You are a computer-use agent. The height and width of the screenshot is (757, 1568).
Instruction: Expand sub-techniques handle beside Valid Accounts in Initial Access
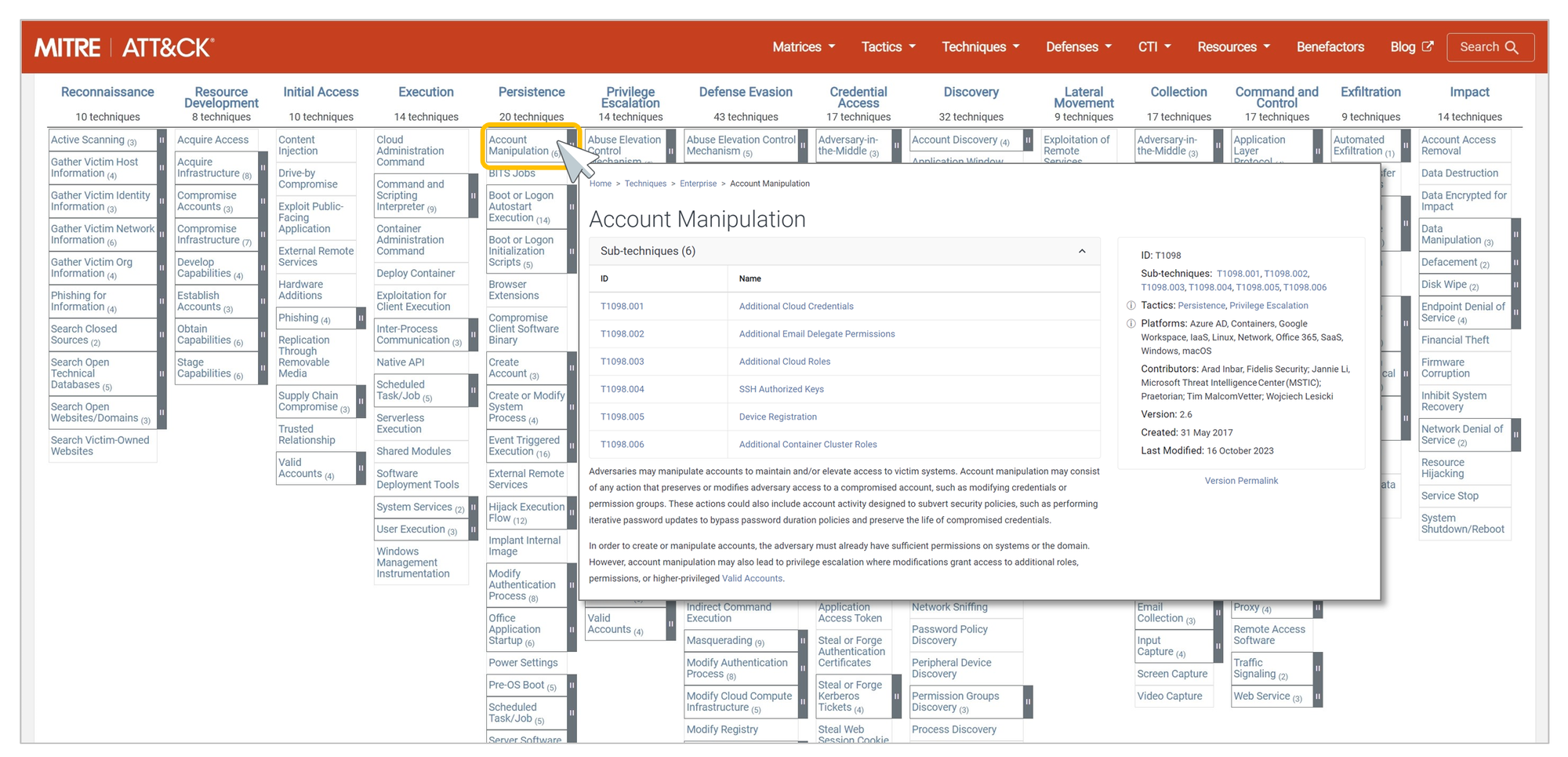tap(361, 468)
